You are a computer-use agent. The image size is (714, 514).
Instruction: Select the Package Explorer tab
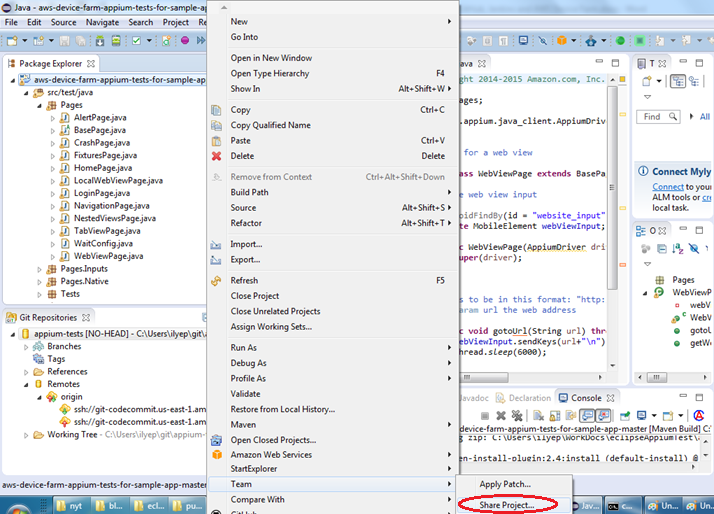[x=51, y=64]
